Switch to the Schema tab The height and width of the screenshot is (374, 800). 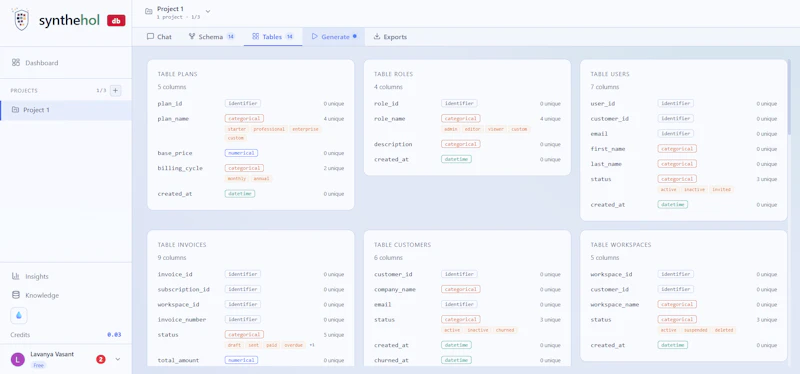tap(211, 37)
